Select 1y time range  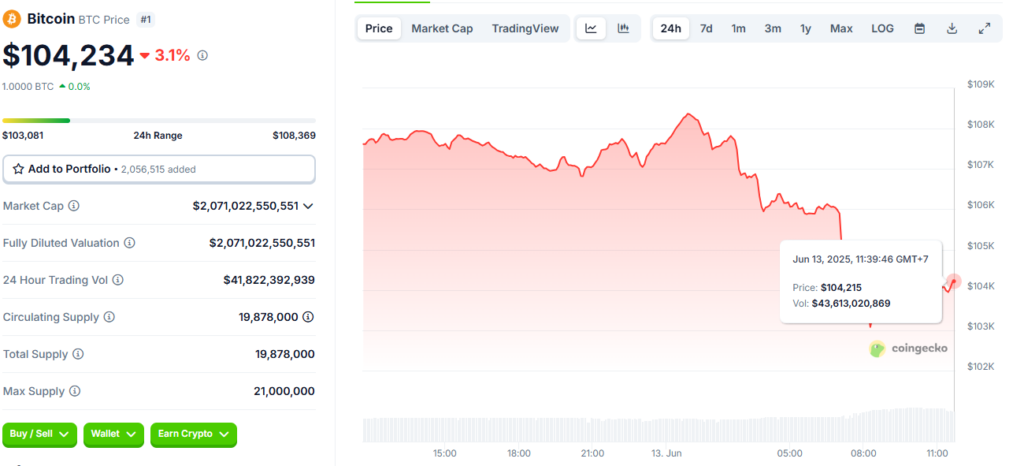806,29
